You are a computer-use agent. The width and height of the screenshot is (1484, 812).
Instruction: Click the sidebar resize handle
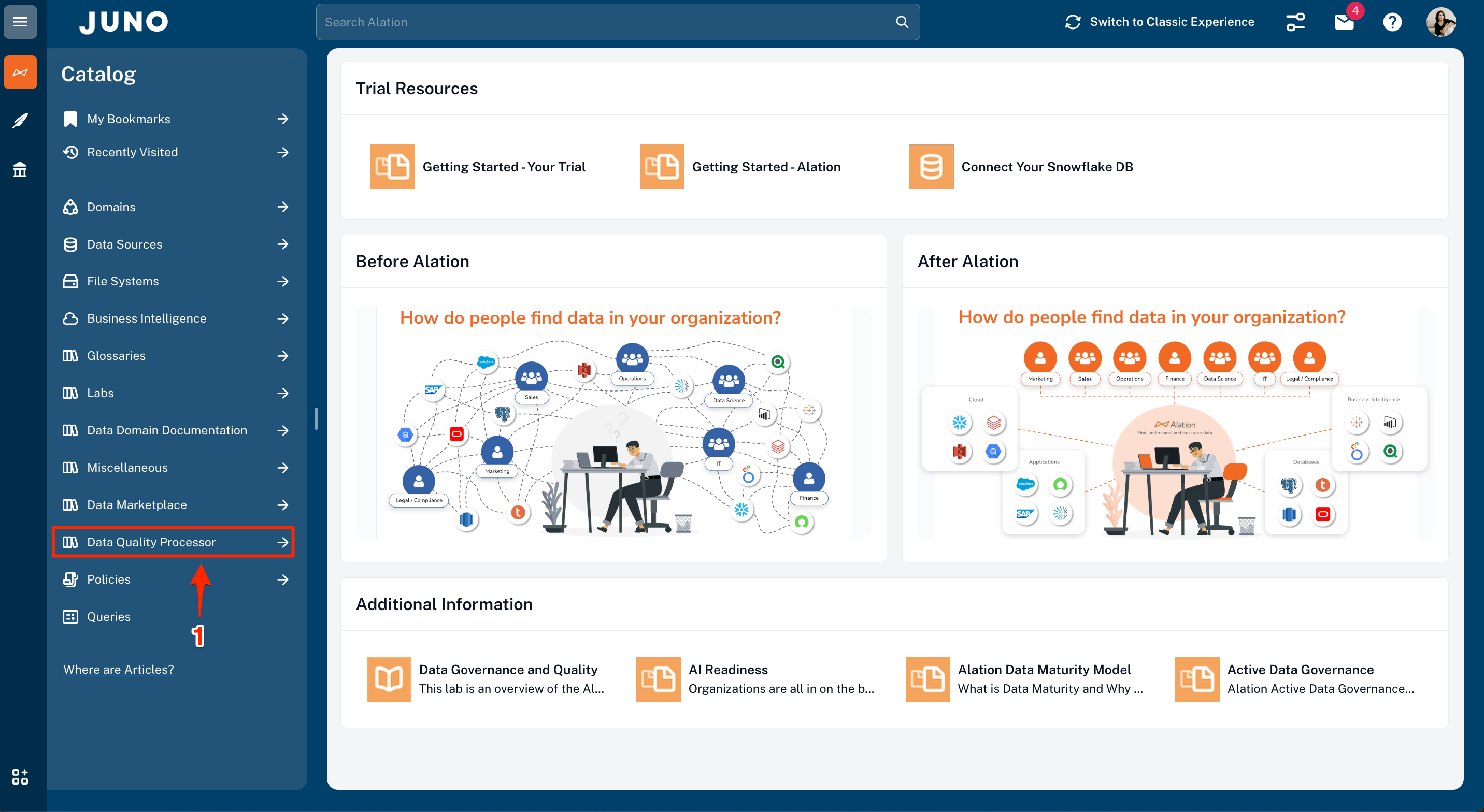tap(316, 418)
